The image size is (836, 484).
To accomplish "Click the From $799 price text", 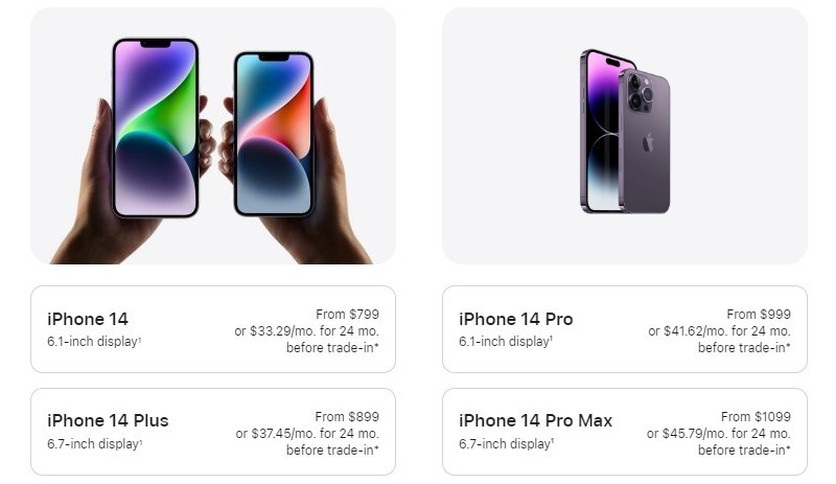I will tap(347, 314).
